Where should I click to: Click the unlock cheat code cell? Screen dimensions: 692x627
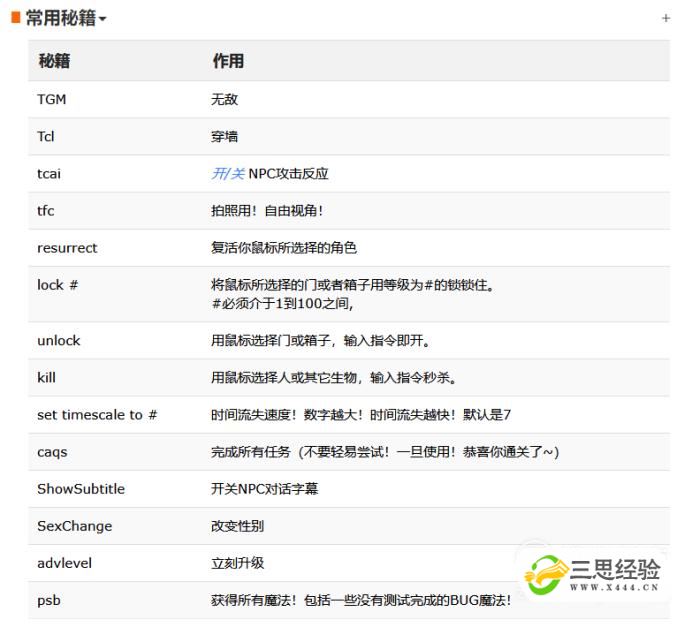(59, 341)
